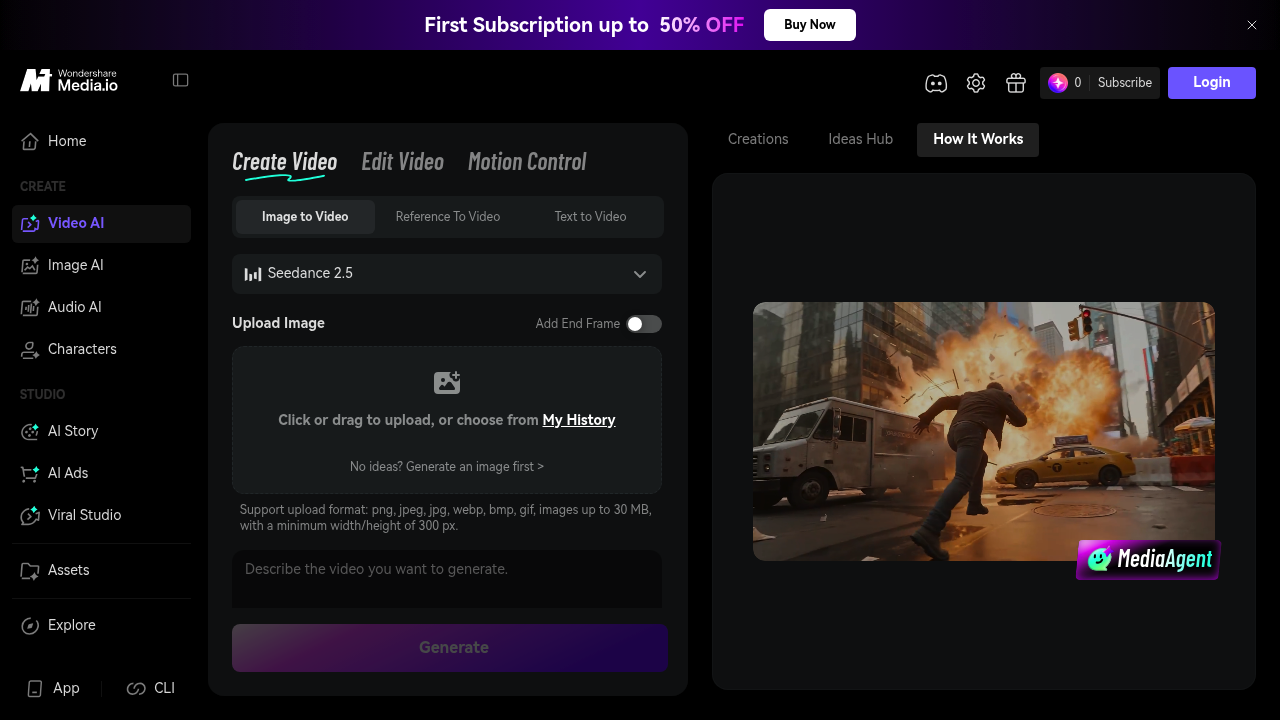Open the Ideas Hub tab
This screenshot has width=1280, height=720.
coord(861,140)
